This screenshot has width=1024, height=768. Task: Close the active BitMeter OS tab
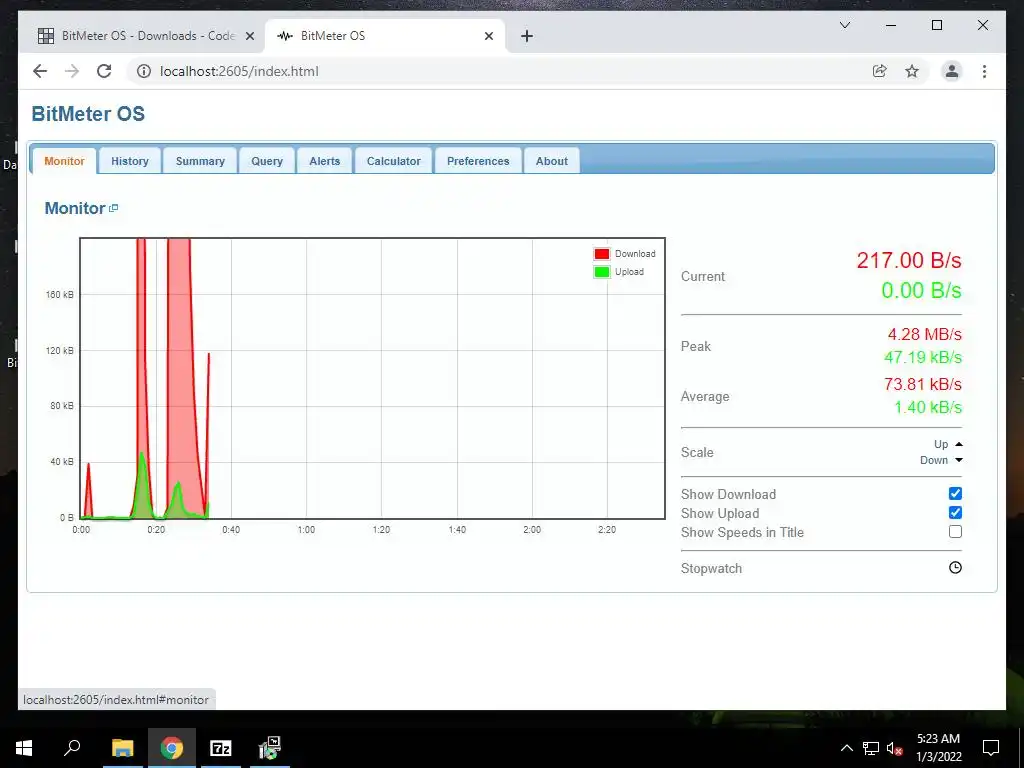click(x=488, y=37)
